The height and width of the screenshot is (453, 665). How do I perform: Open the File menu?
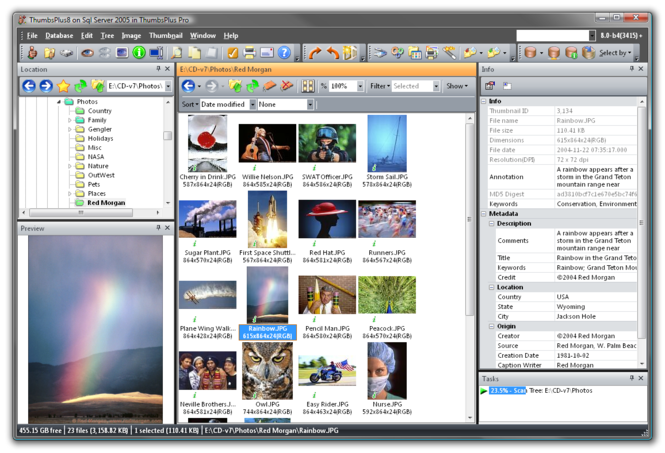coord(32,36)
